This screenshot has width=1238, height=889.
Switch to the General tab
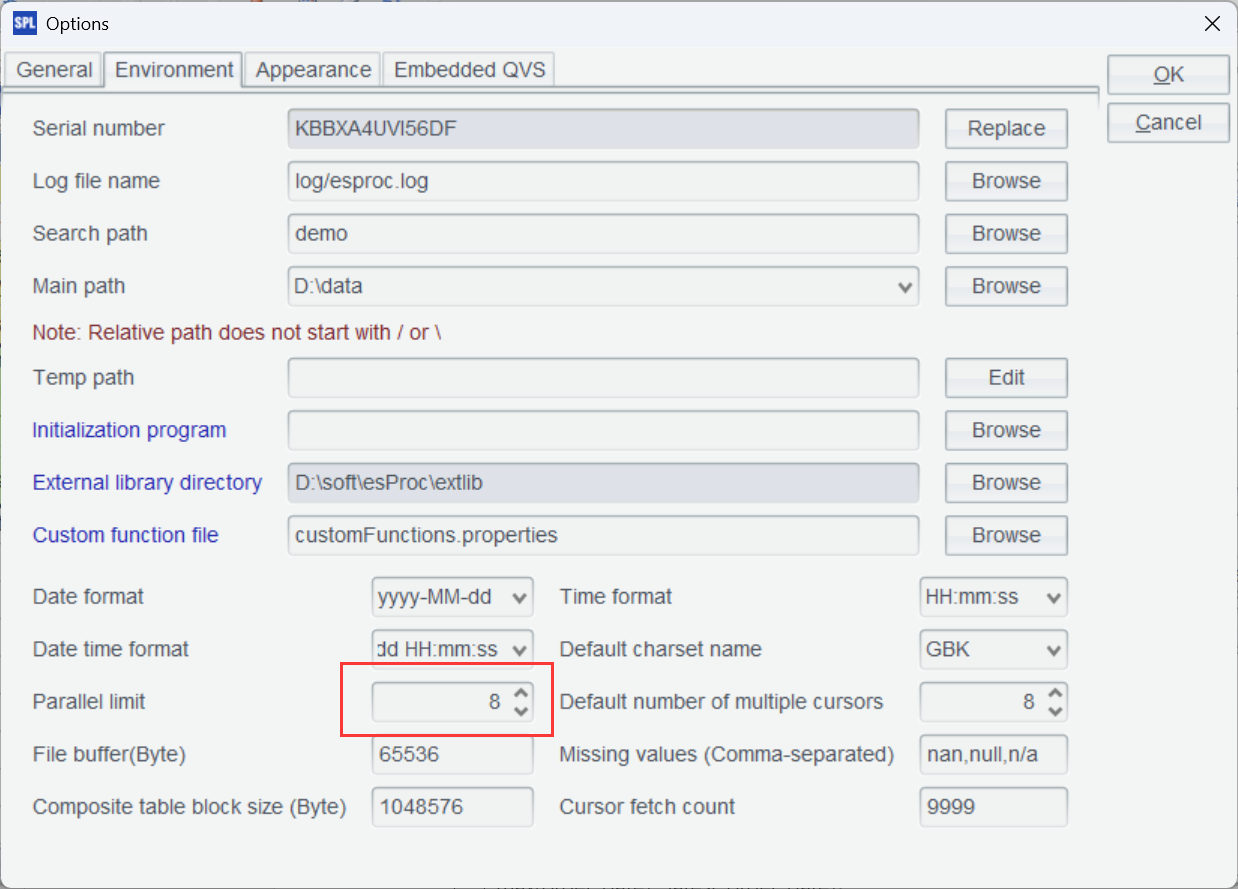(x=54, y=70)
